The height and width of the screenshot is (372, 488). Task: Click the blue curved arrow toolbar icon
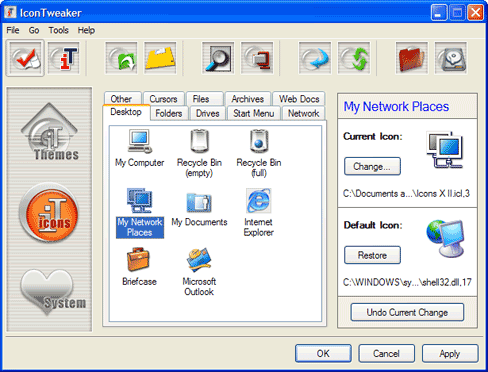coord(315,58)
